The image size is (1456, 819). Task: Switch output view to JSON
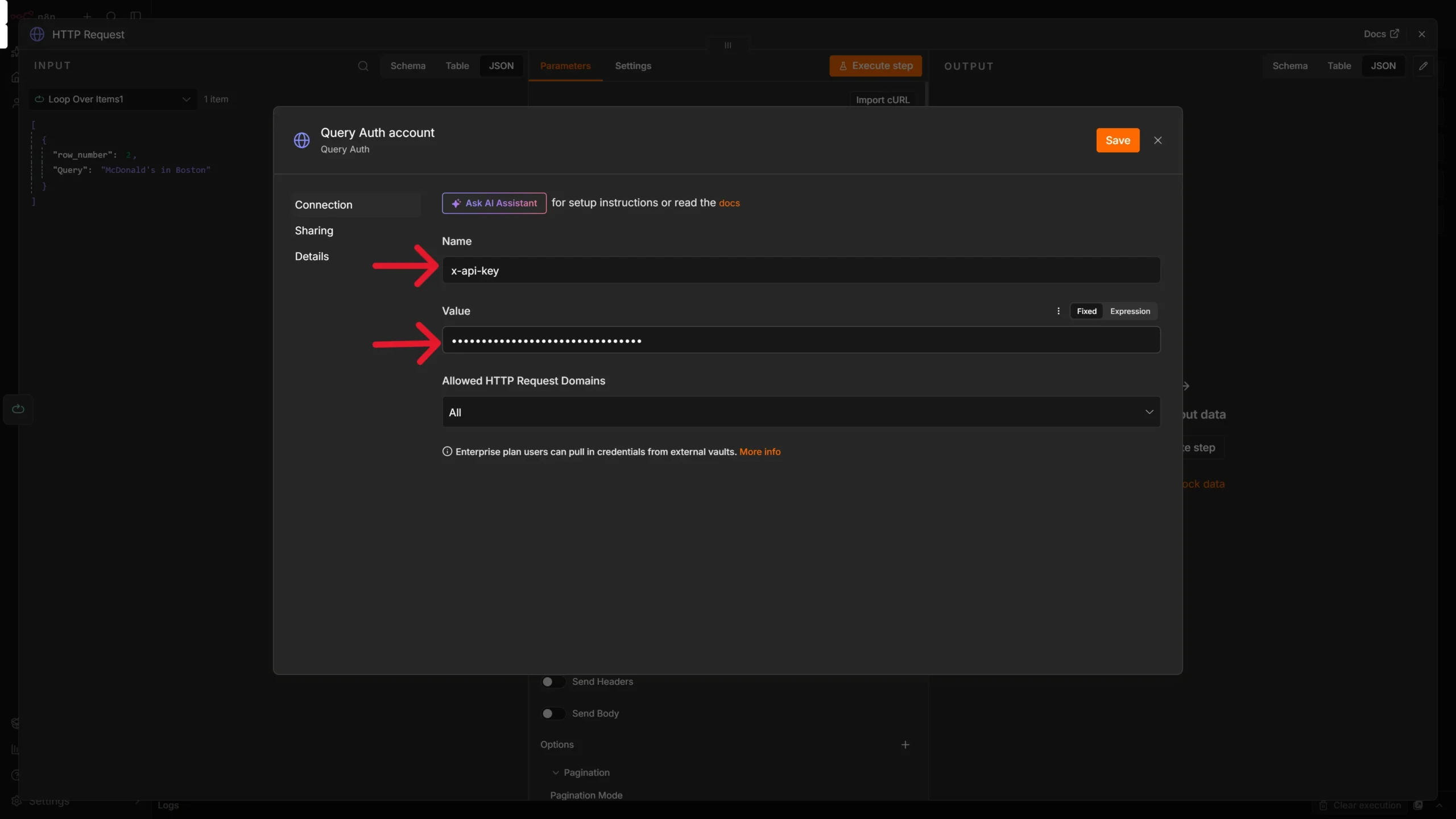[x=1383, y=66]
